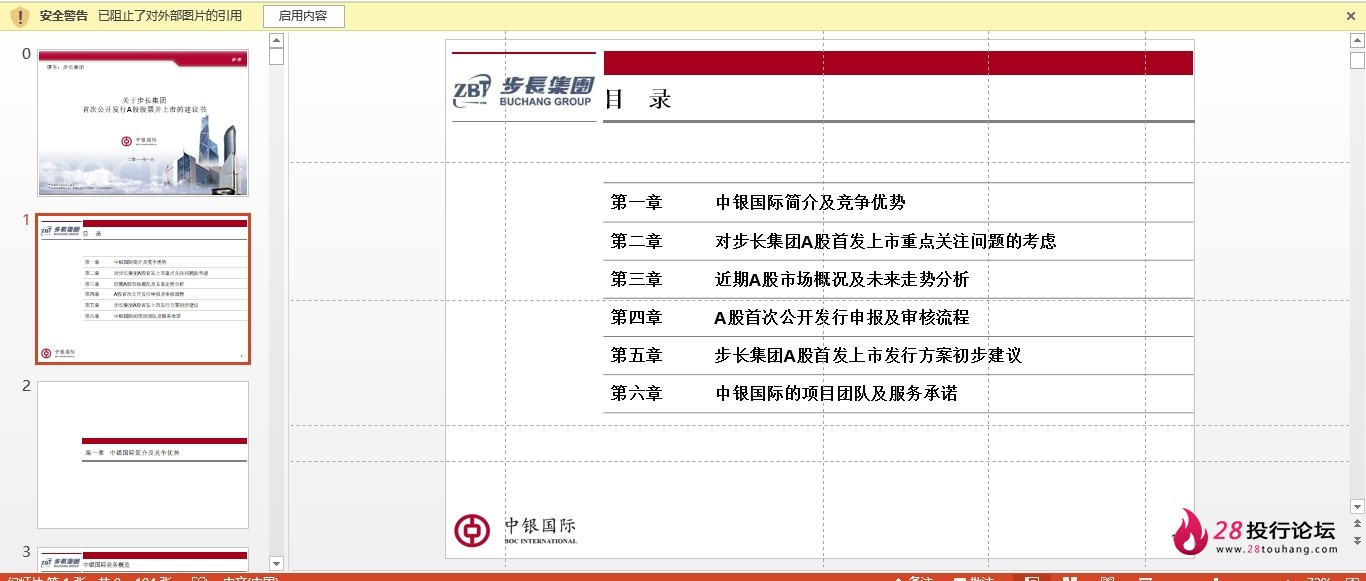Click the text 近期A股市场概况及未来走势分析

coord(842,279)
